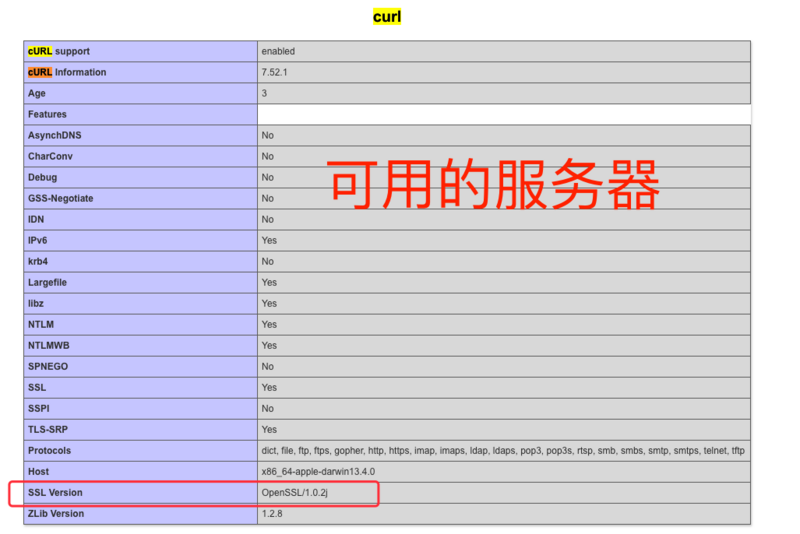Click the host value 'x86_64-apple-darwin13.4.0'
Screen dimensions: 800x534
point(318,472)
